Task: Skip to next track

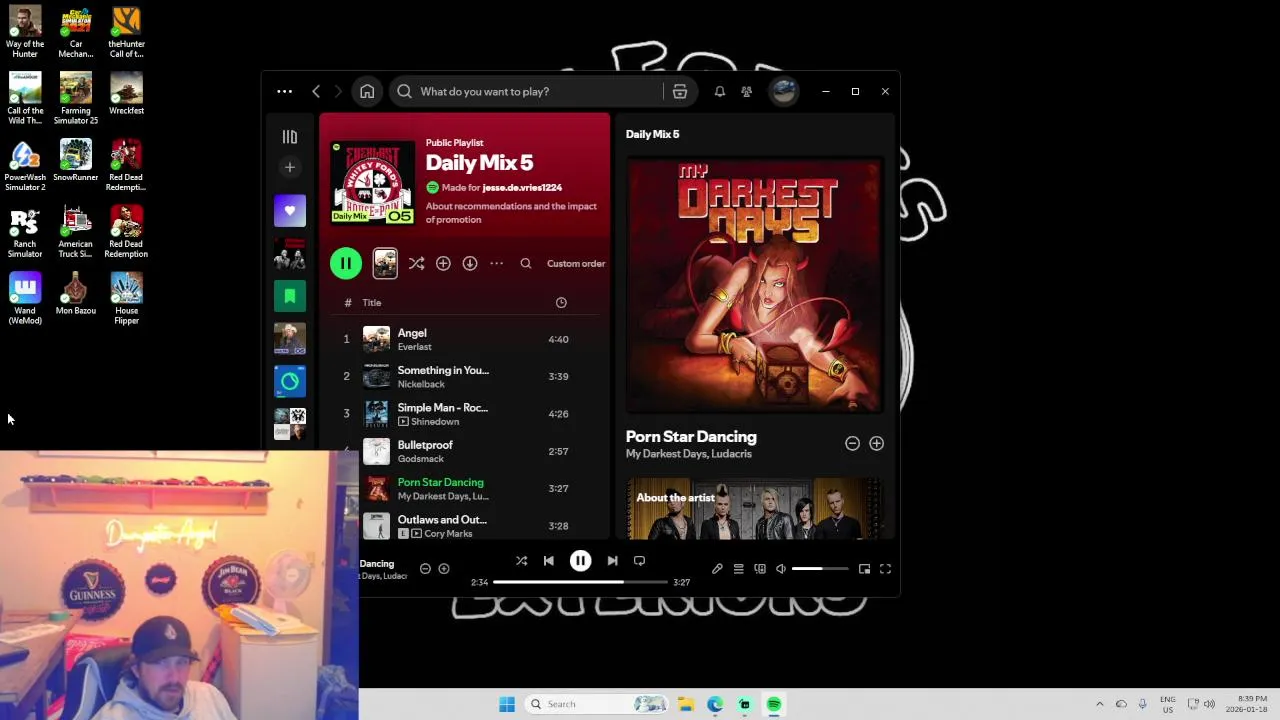Action: [612, 561]
